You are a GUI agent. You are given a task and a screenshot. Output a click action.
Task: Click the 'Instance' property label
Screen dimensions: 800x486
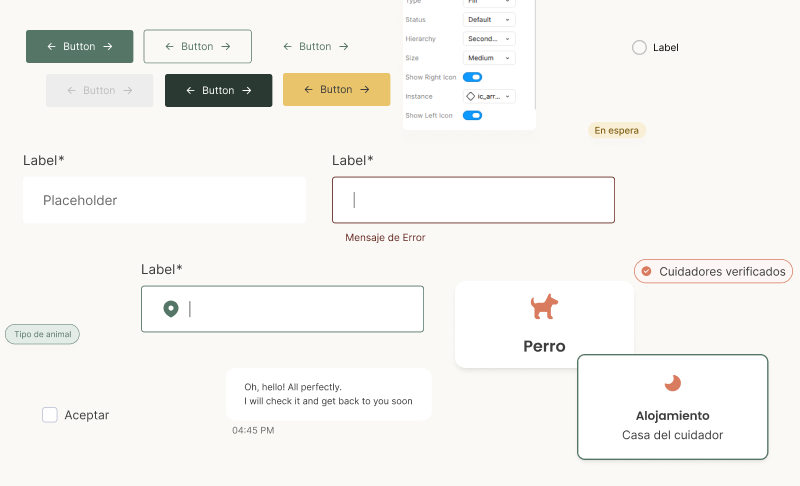click(419, 96)
